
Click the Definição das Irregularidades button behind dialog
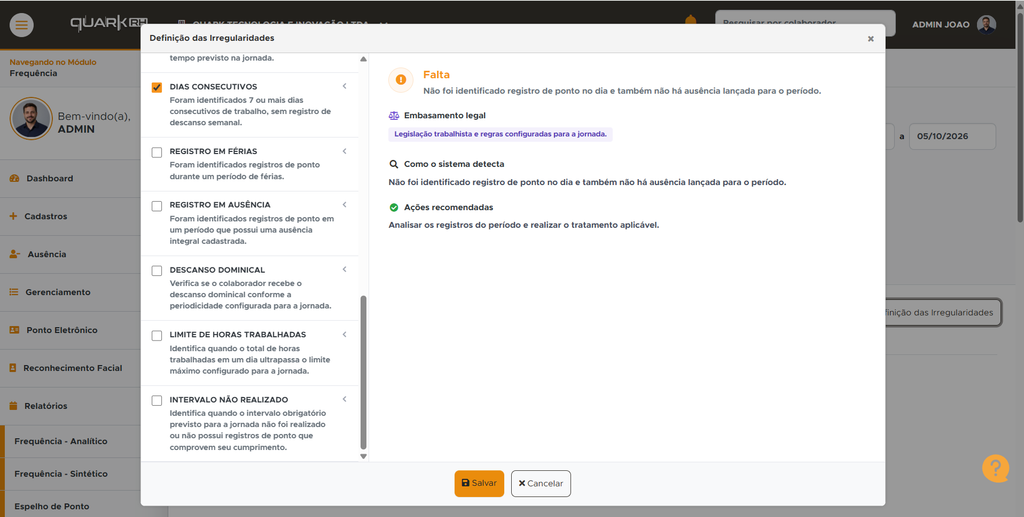point(942,313)
